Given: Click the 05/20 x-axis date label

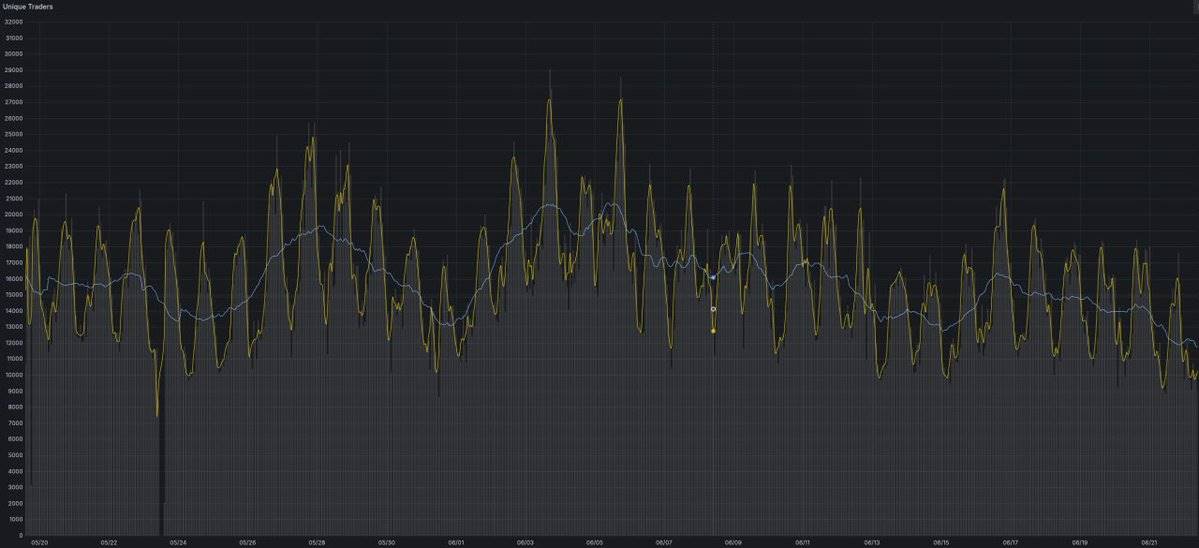Looking at the screenshot, I should (x=39, y=542).
